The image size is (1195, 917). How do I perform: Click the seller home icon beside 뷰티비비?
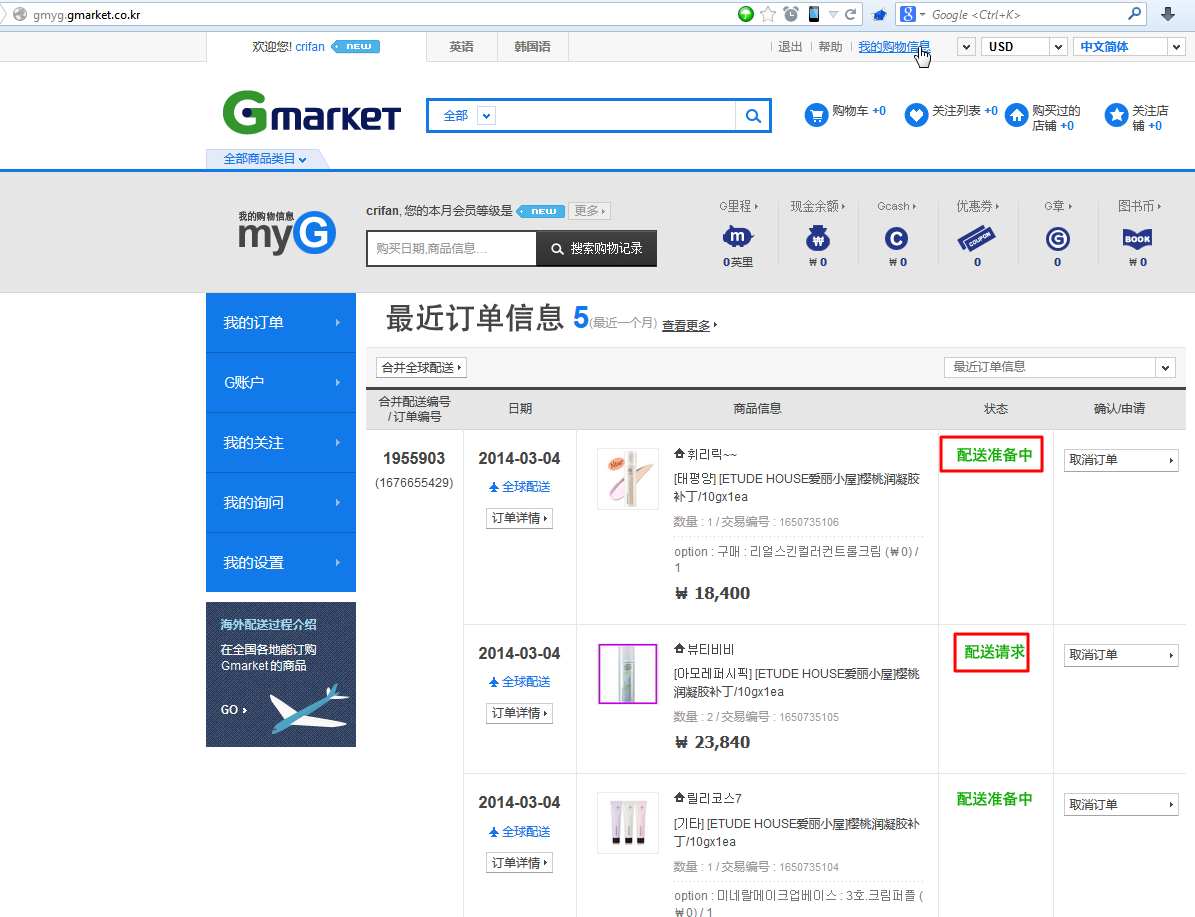[679, 649]
